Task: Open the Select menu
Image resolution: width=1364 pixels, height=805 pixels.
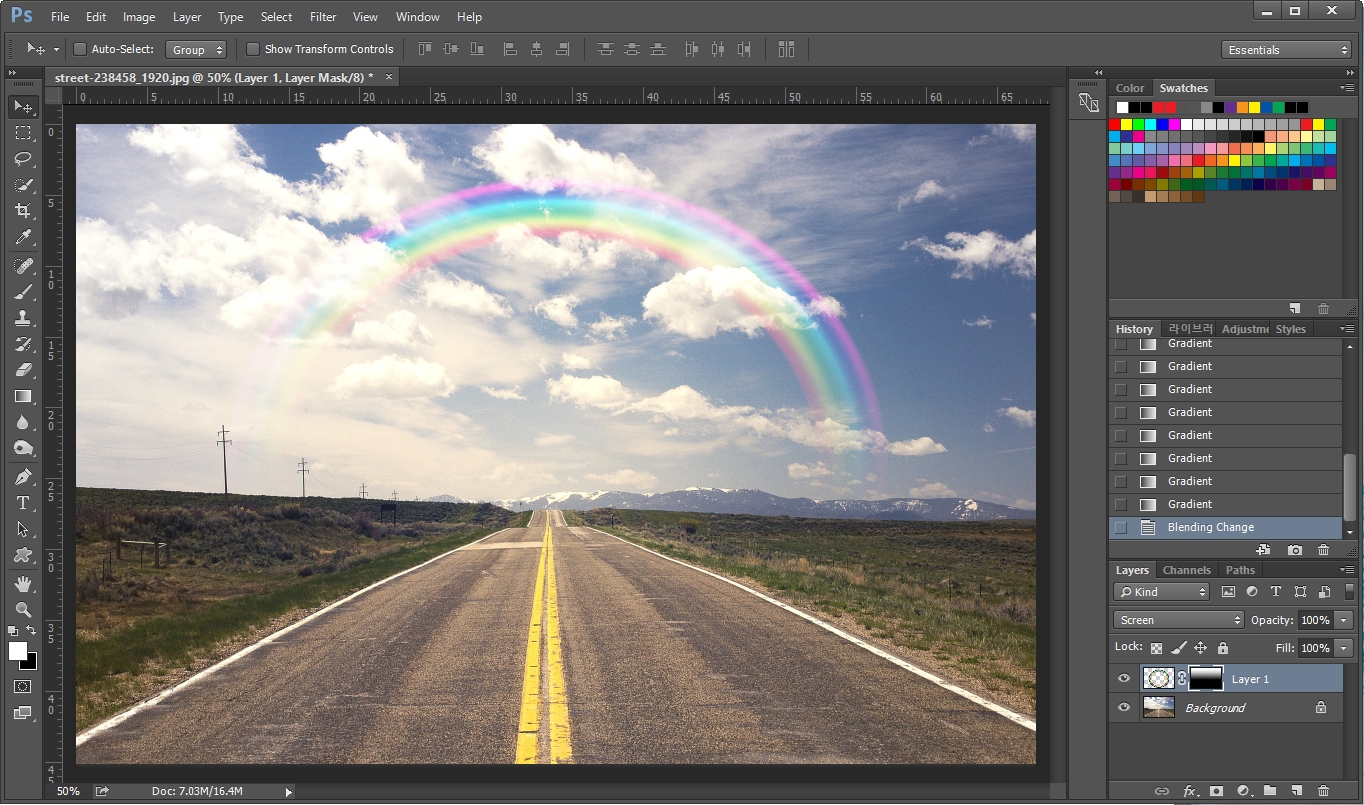Action: [x=277, y=17]
